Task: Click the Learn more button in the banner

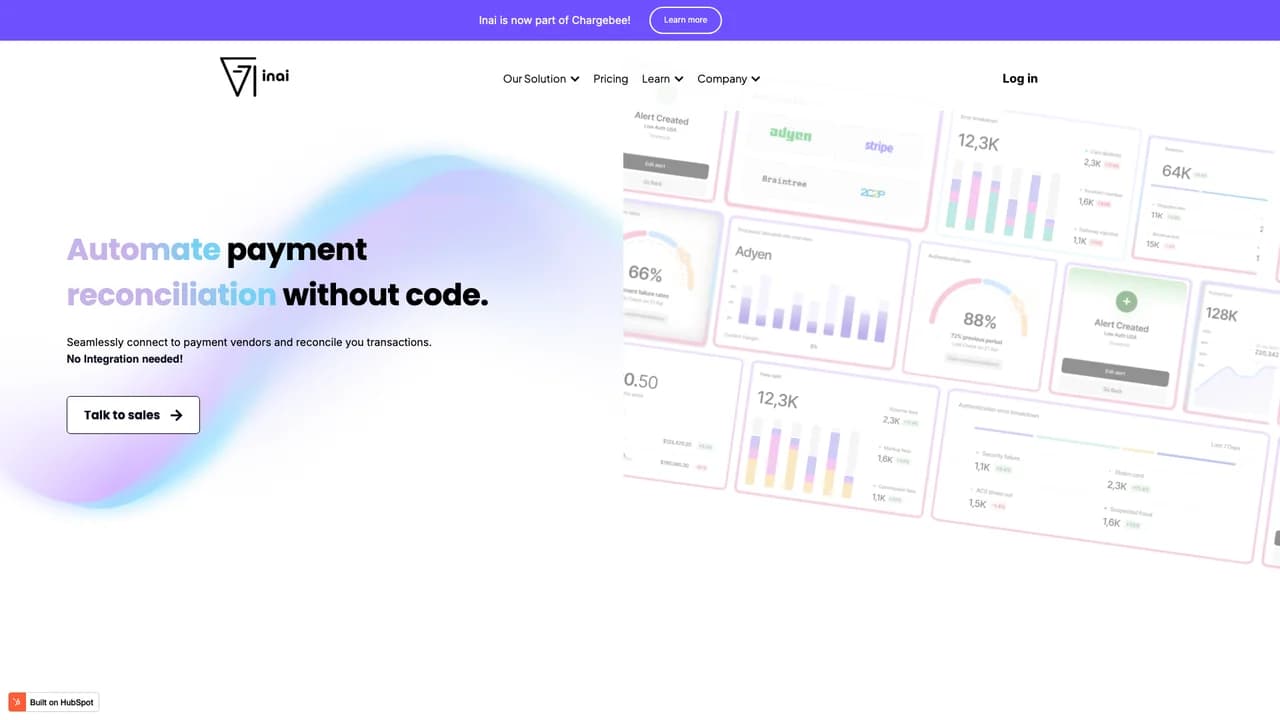Action: pyautogui.click(x=685, y=20)
